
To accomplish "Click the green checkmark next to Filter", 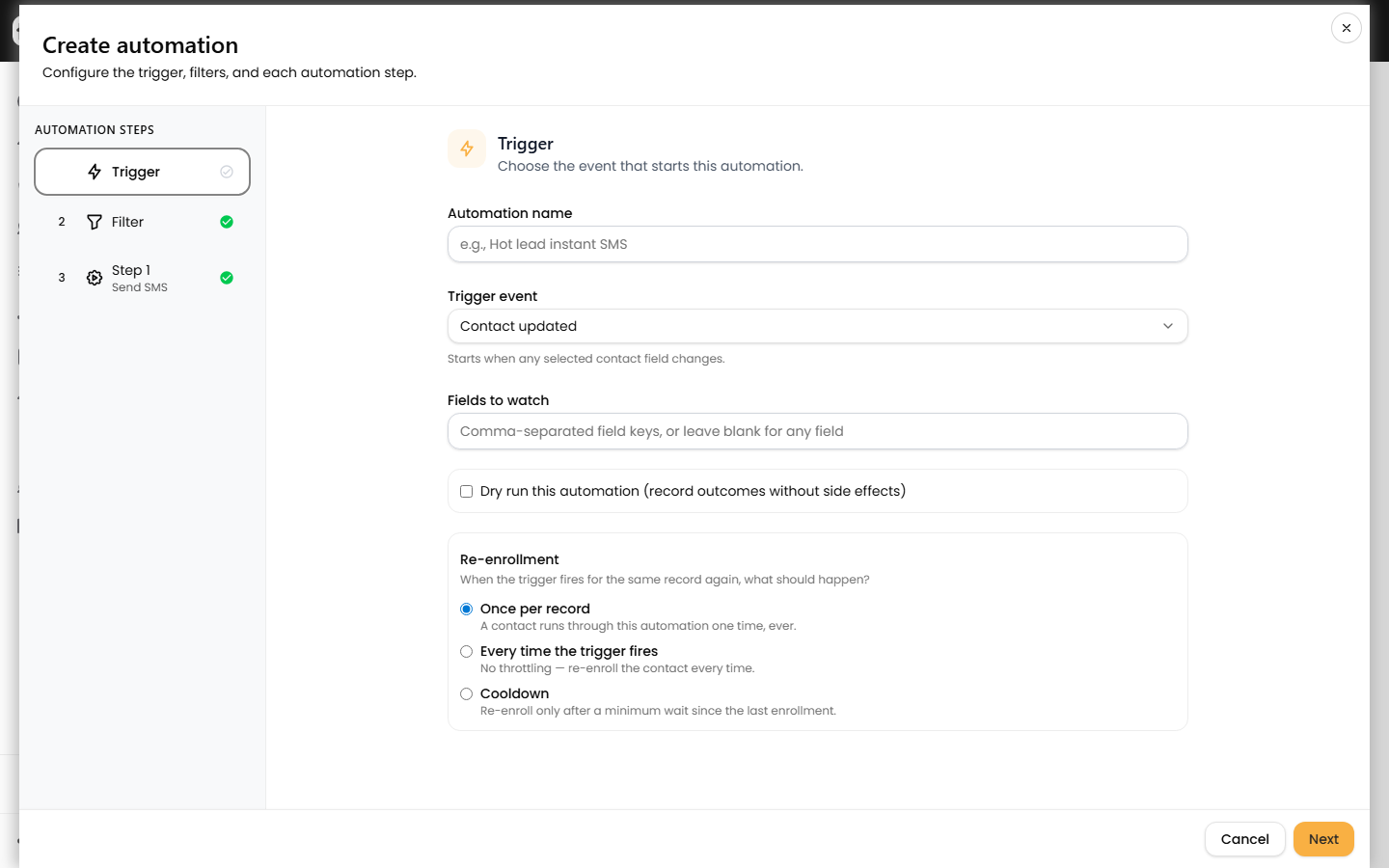I will pyautogui.click(x=227, y=222).
